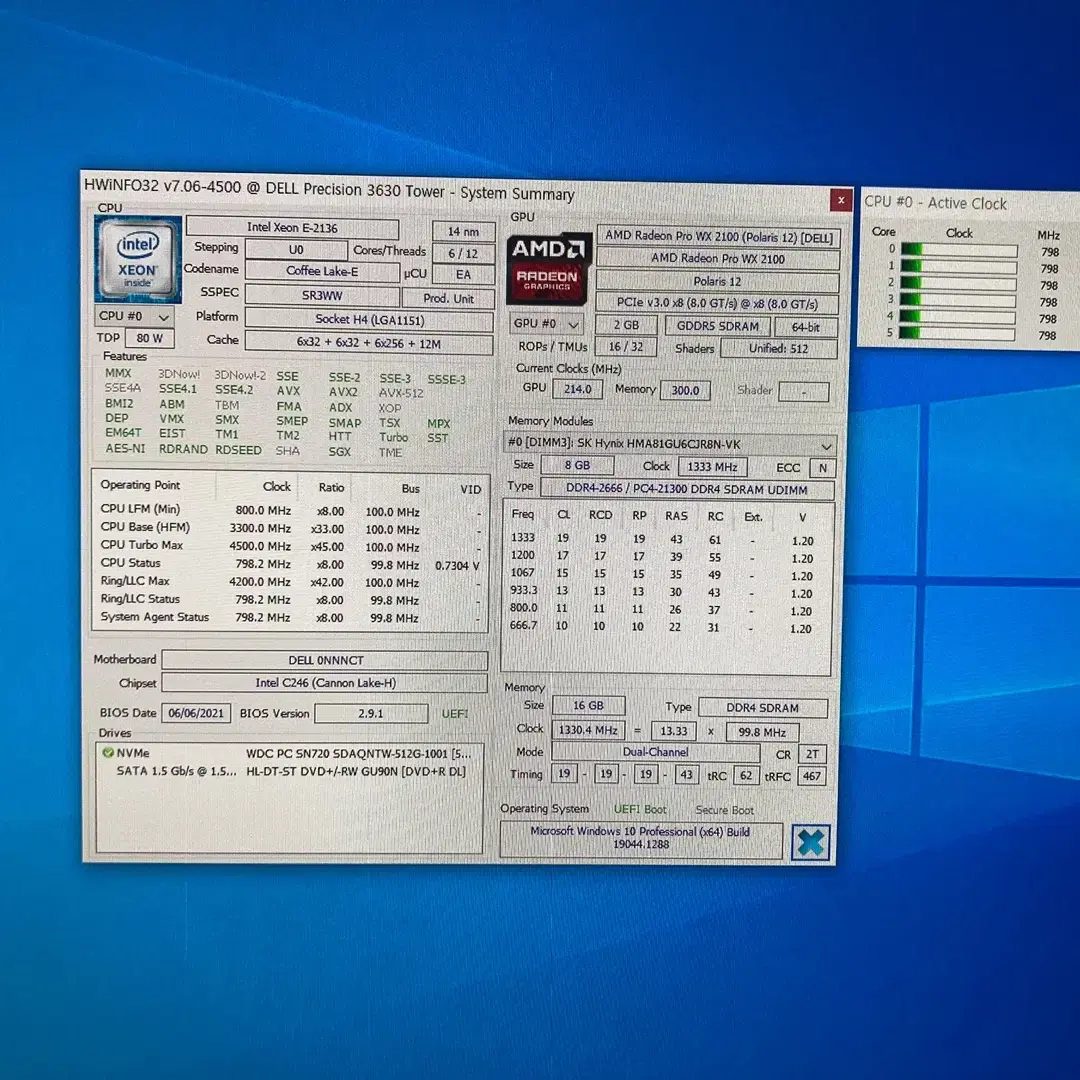Click the 1333 frequency timing row
Viewport: 1080px width, 1080px height.
click(664, 539)
